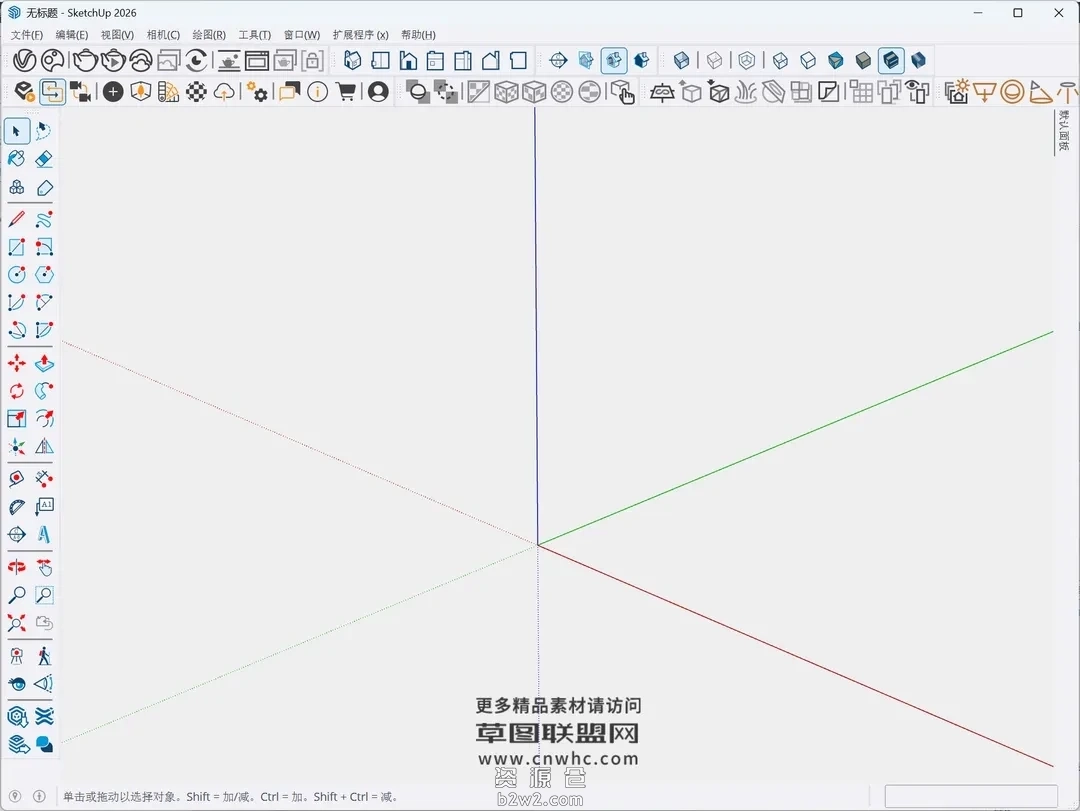Select the Paint Bucket tool

click(17, 159)
